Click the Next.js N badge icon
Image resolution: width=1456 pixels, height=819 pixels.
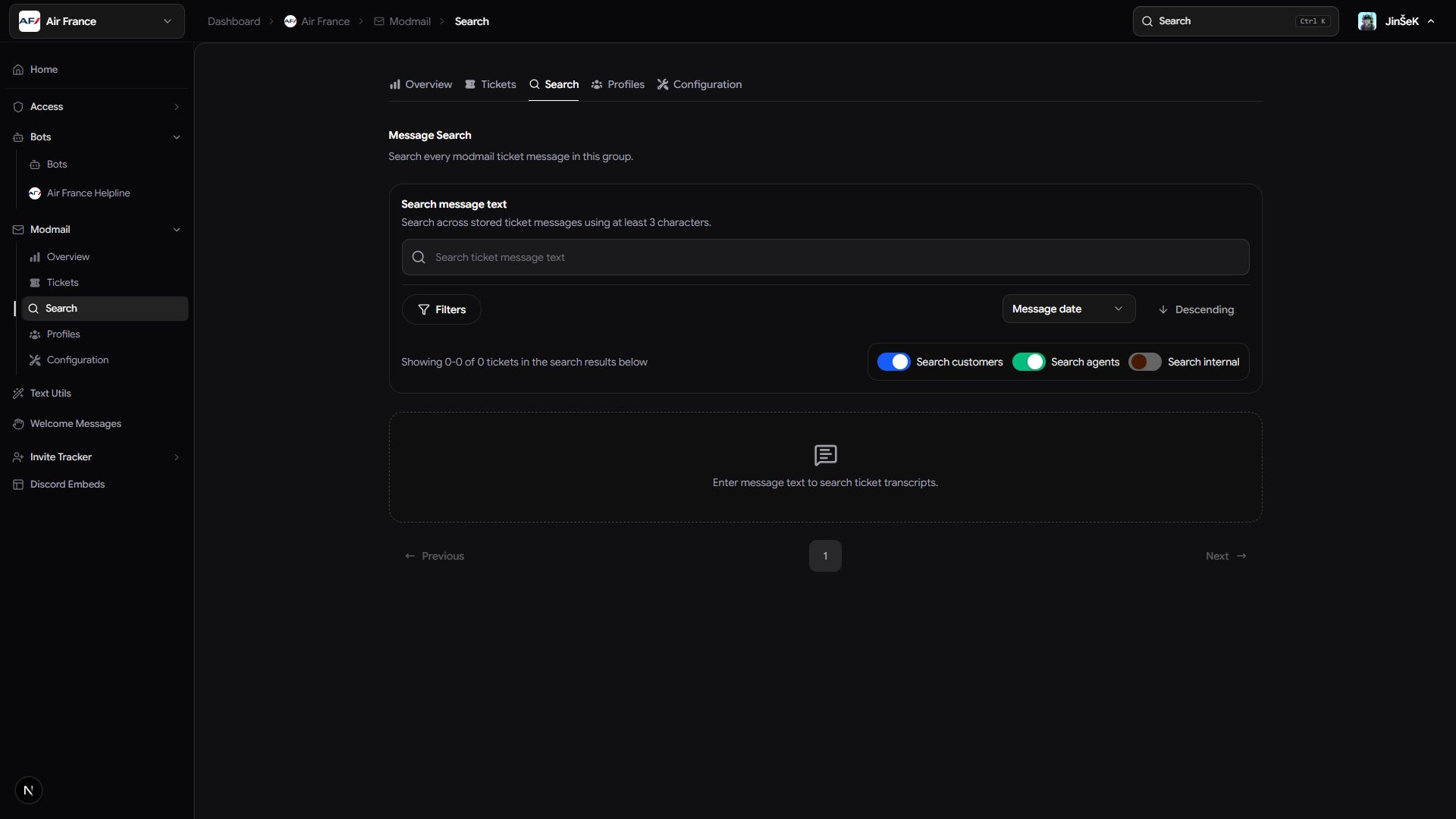[x=29, y=790]
